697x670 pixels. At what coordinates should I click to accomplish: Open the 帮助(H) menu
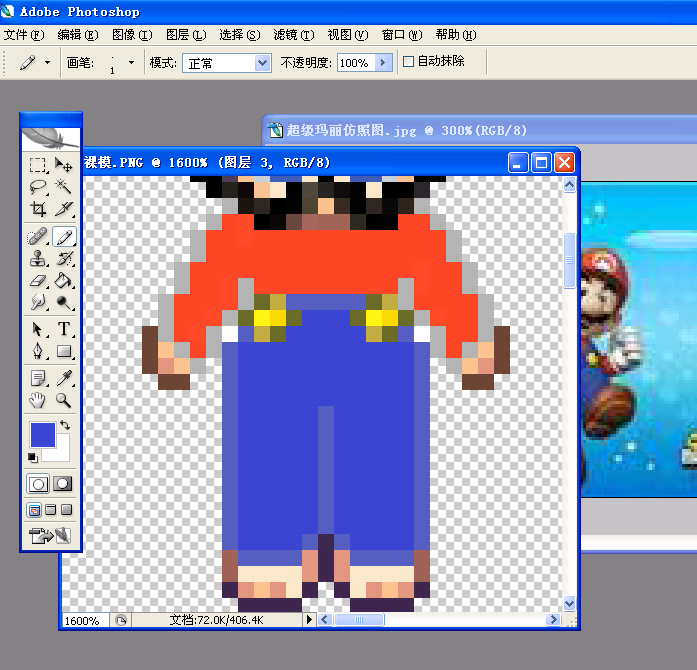pyautogui.click(x=456, y=35)
